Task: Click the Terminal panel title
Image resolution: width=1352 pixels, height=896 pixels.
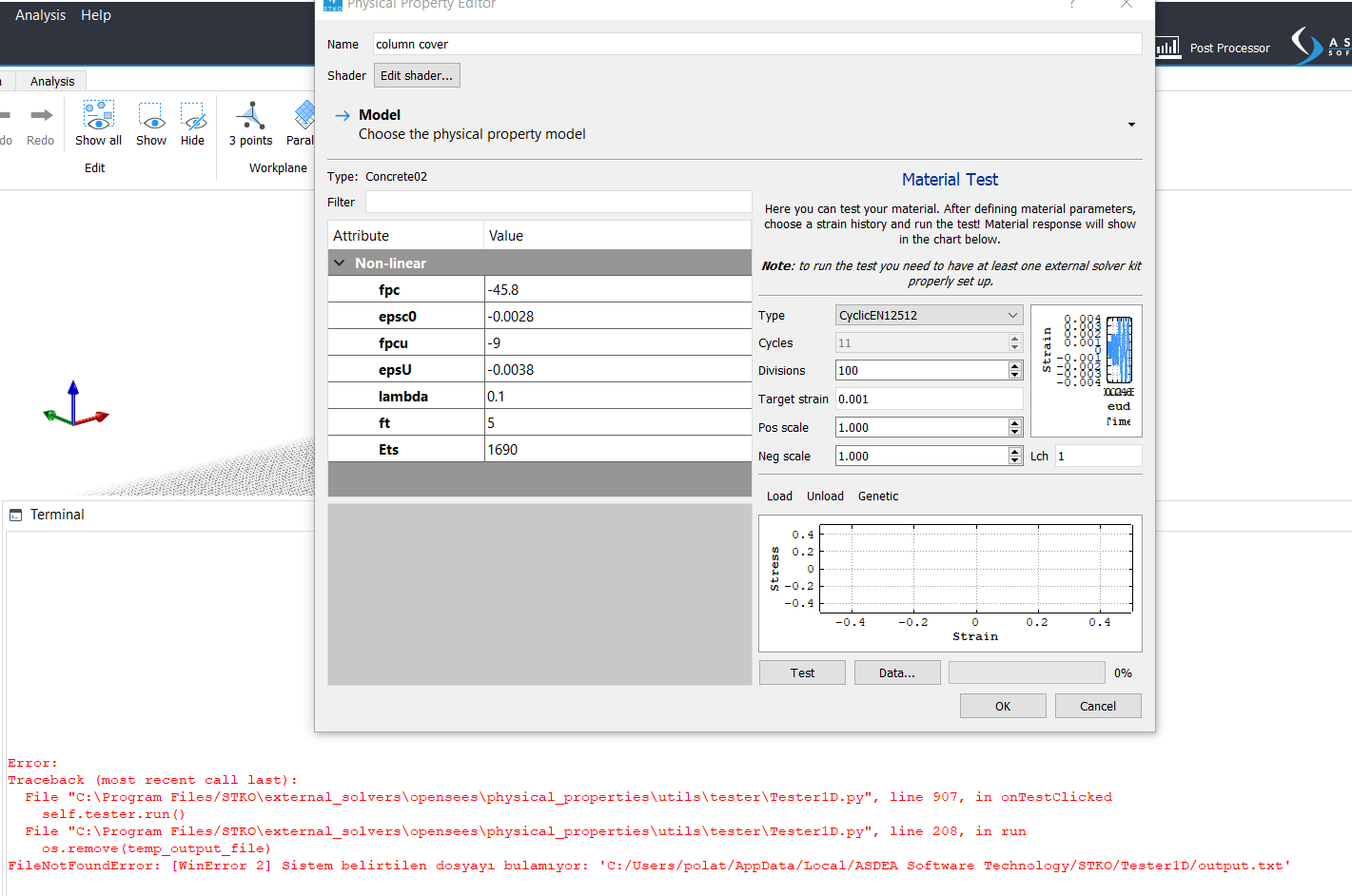Action: 57,515
